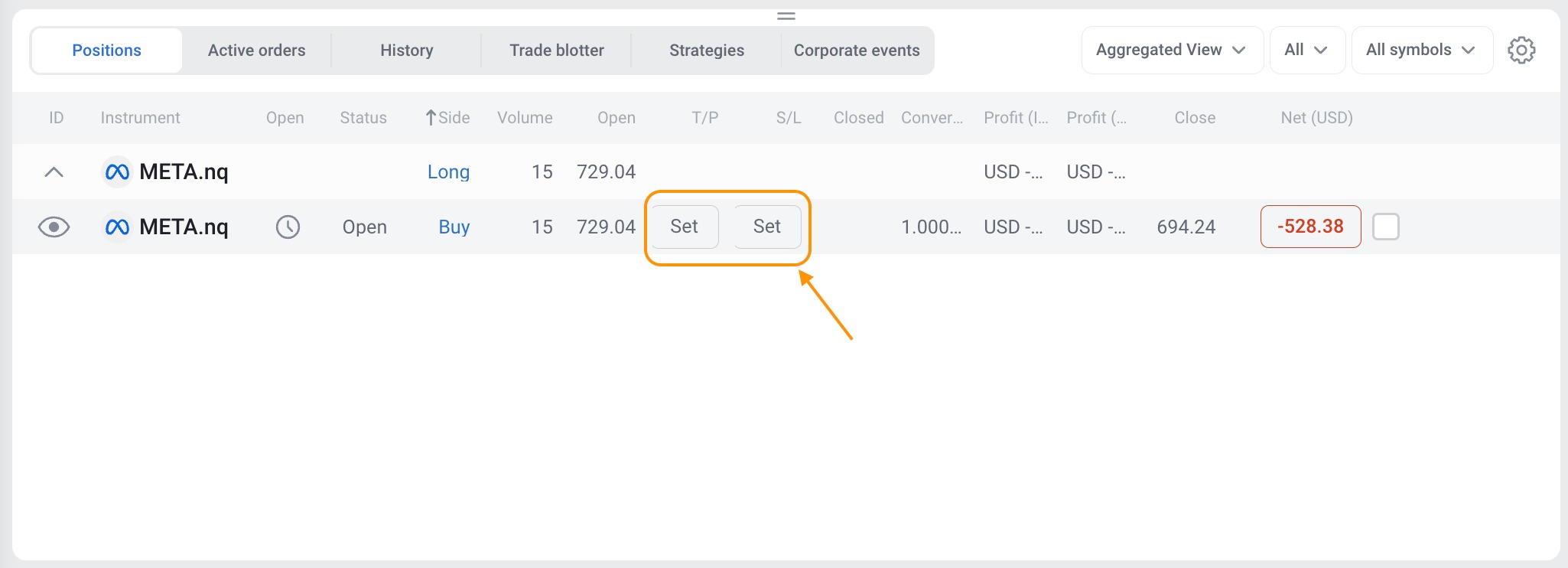Screen dimensions: 1568x568
Task: Switch to the Active orders tab
Action: click(256, 51)
